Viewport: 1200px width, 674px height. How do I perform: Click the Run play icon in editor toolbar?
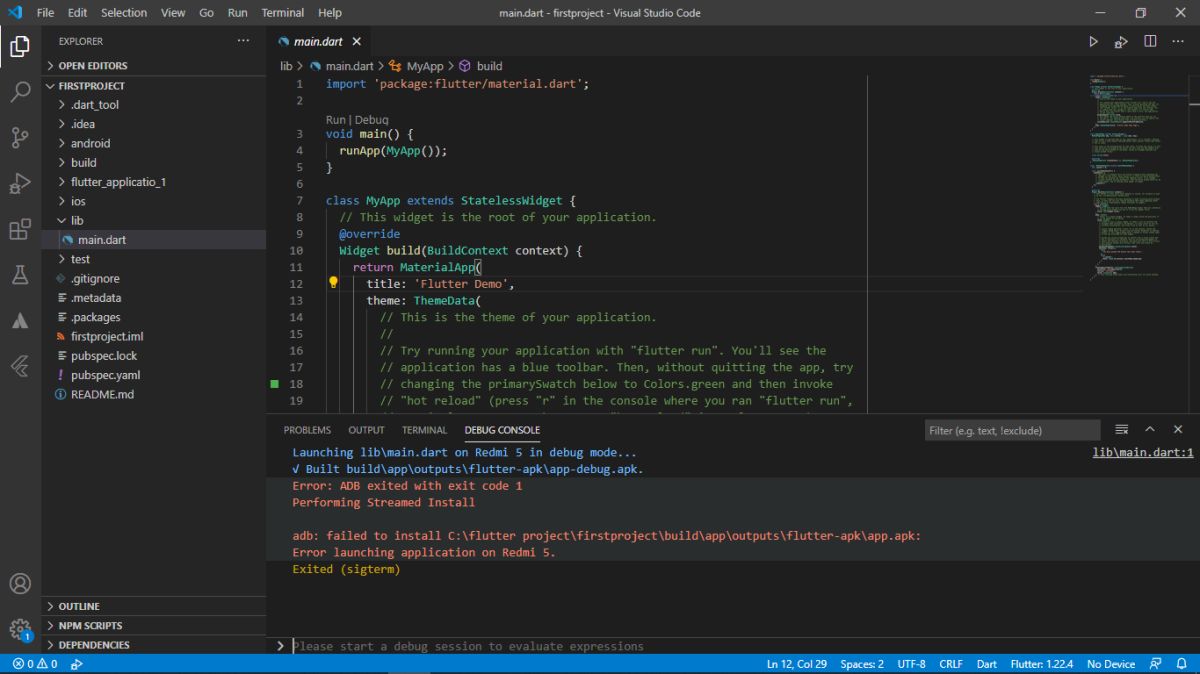click(x=1093, y=41)
